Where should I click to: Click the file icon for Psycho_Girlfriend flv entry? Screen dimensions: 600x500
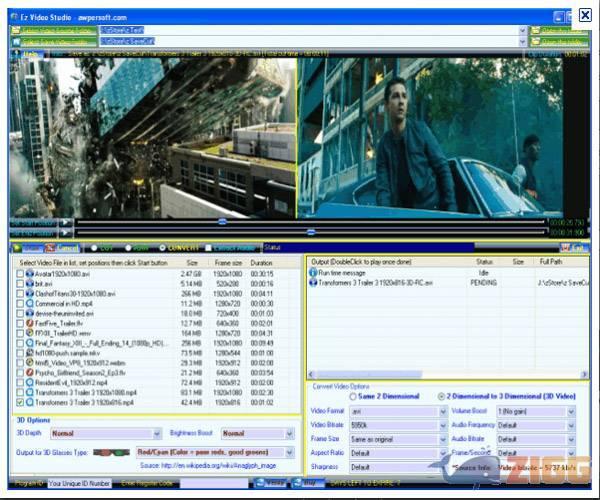tap(29, 373)
